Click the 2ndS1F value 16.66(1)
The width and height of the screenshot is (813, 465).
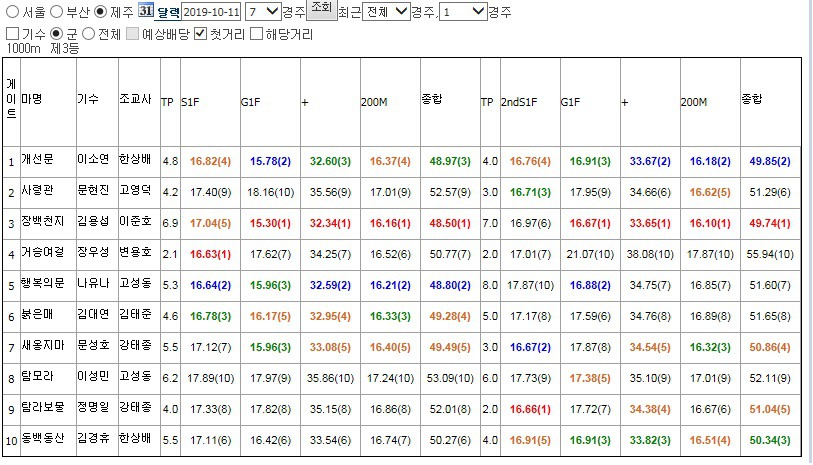[530, 410]
